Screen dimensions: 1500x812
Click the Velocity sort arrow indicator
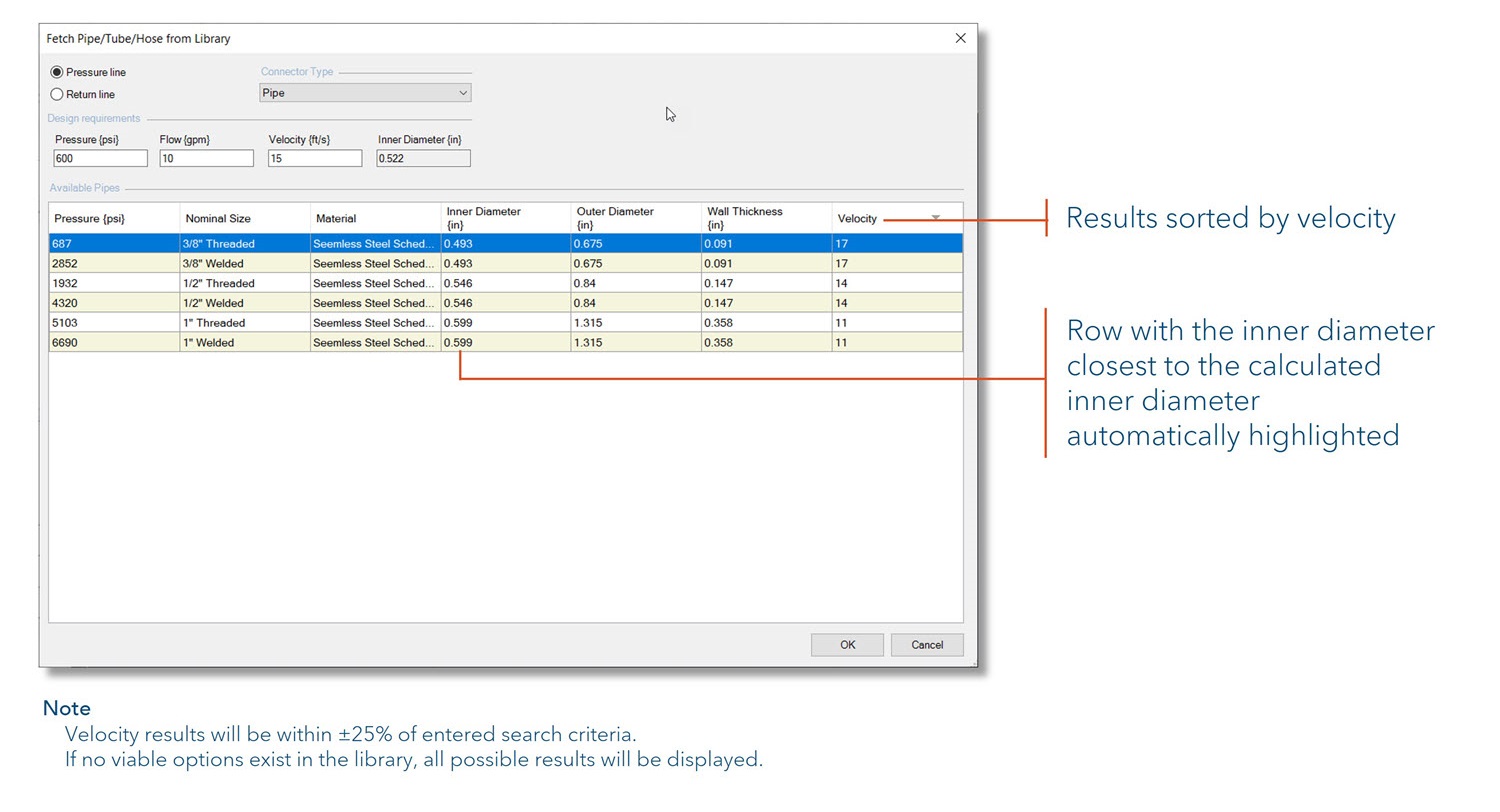click(935, 217)
